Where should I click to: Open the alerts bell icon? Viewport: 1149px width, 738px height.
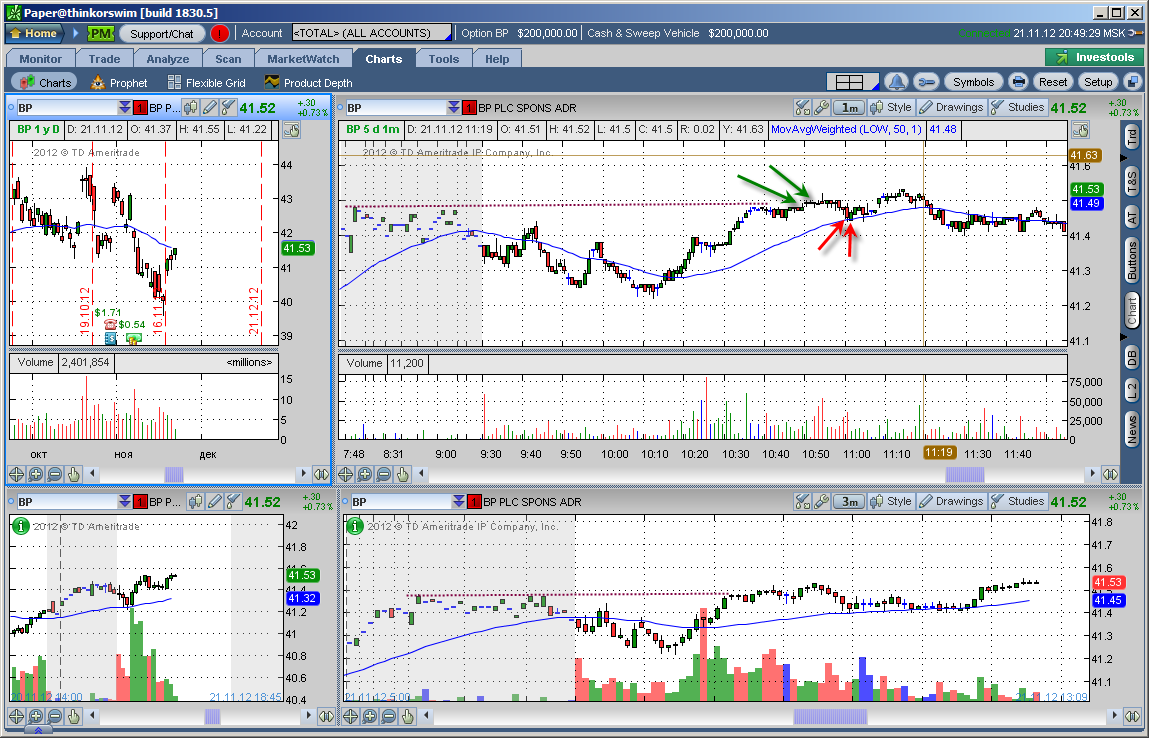pyautogui.click(x=895, y=82)
